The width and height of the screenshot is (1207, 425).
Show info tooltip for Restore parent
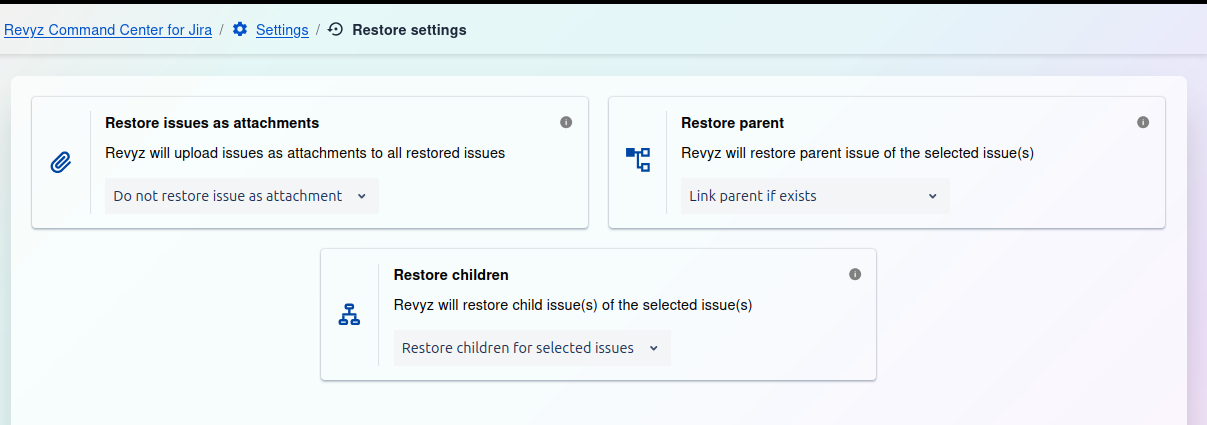[x=1143, y=122]
